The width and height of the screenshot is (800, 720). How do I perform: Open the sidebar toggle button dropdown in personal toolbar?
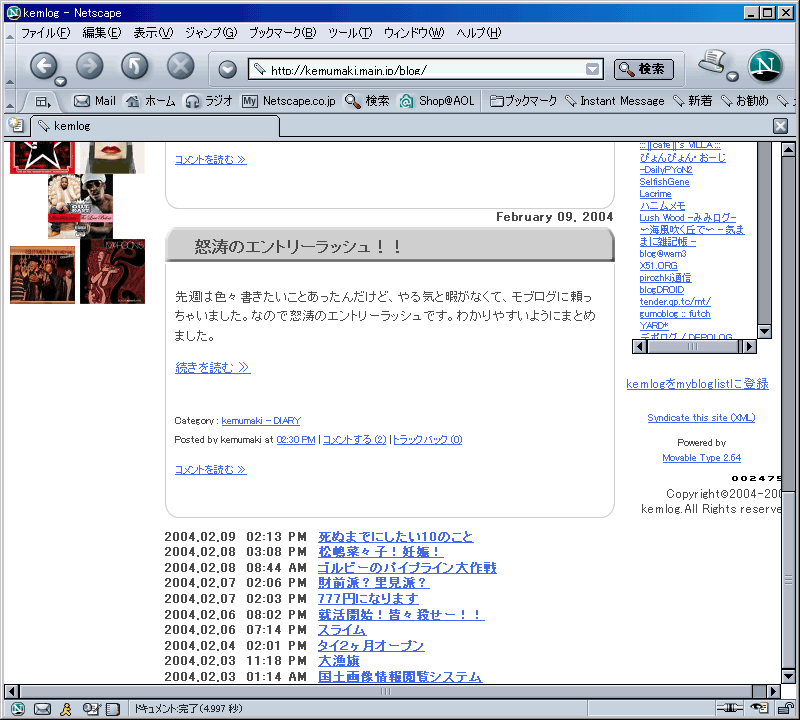[x=43, y=102]
